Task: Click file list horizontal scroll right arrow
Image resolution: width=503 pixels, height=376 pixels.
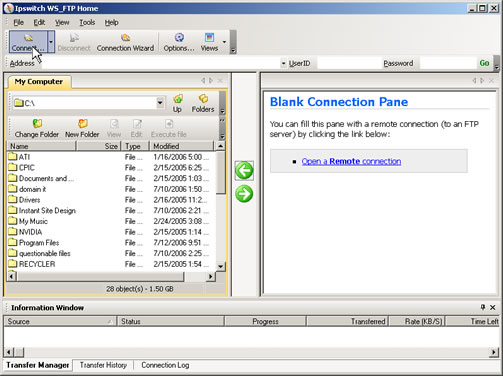Action: [210, 276]
